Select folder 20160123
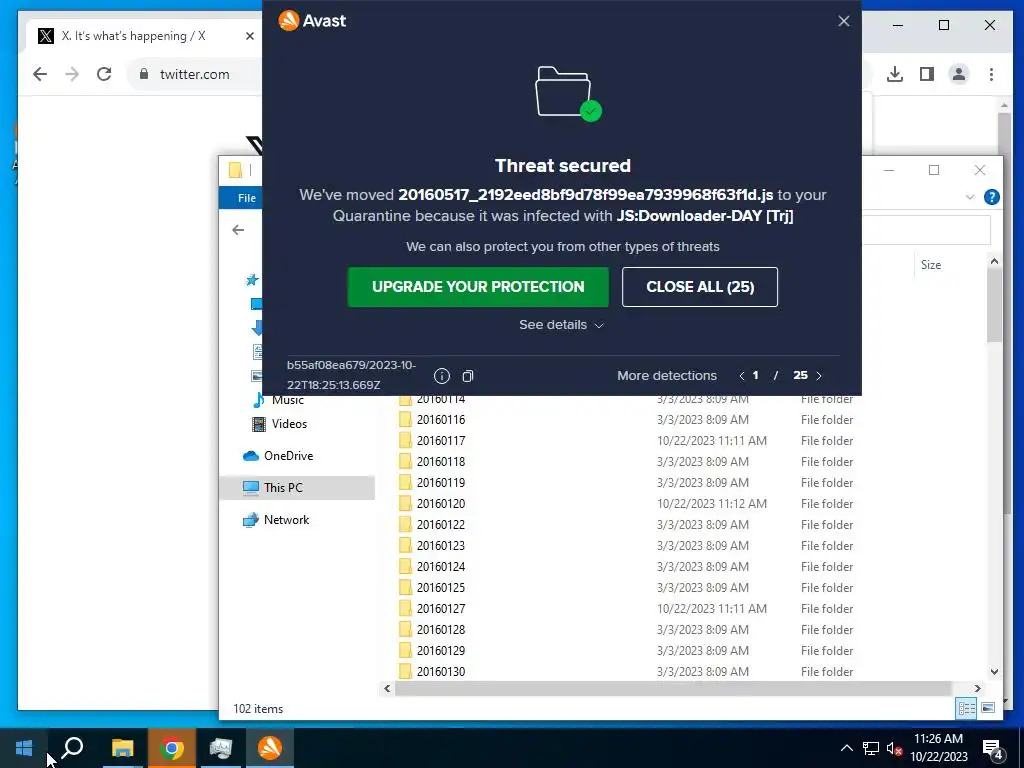This screenshot has width=1024, height=768. [627, 545]
